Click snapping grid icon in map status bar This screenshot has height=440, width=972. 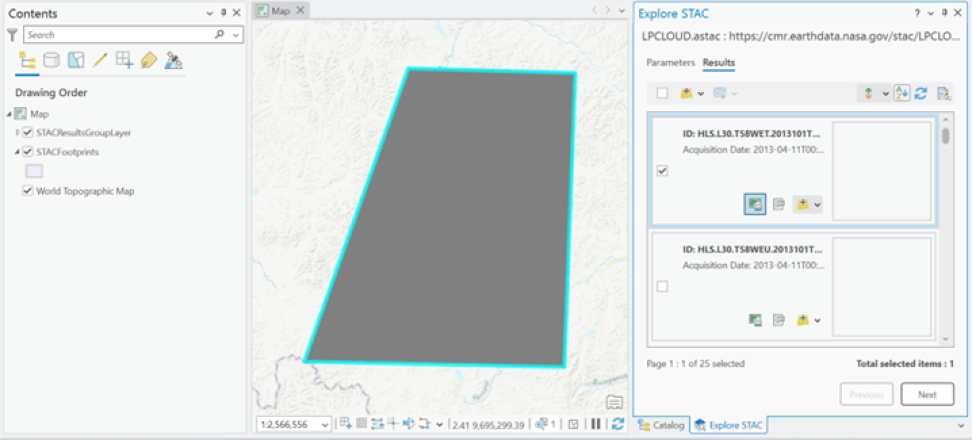346,424
